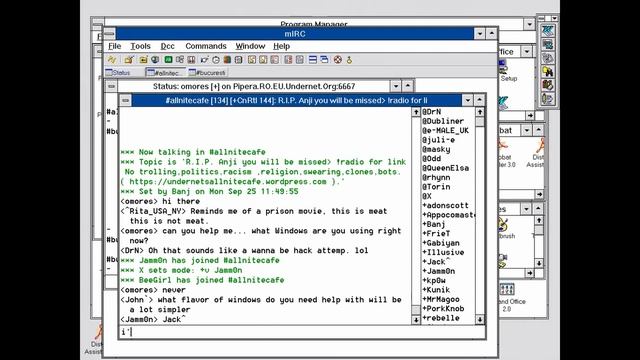The height and width of the screenshot is (360, 640).
Task: Select @DrN in the nickname list
Action: click(x=431, y=112)
